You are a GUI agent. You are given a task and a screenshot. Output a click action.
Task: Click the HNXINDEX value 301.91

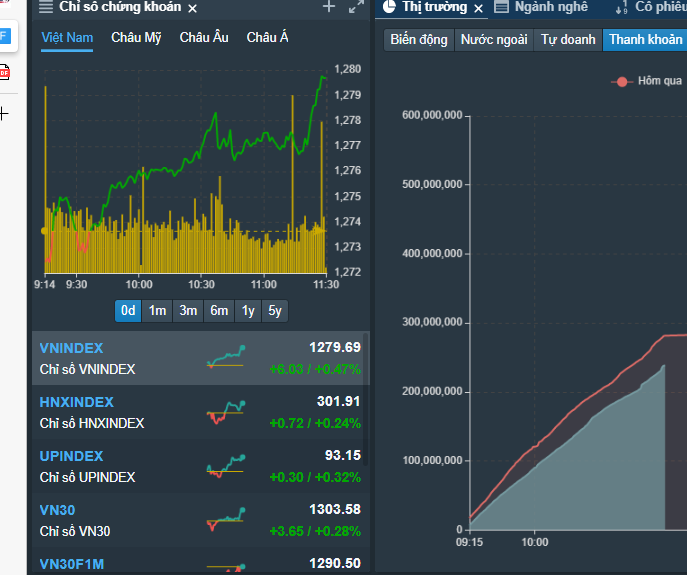coord(338,401)
